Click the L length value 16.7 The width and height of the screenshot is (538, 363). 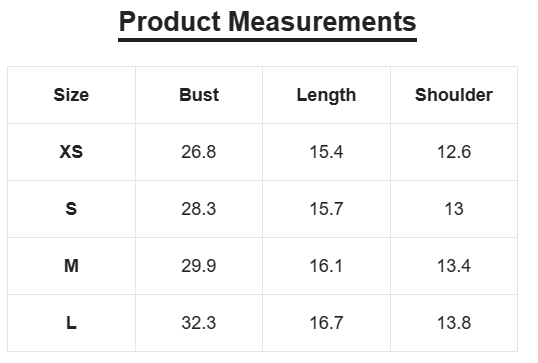point(326,323)
